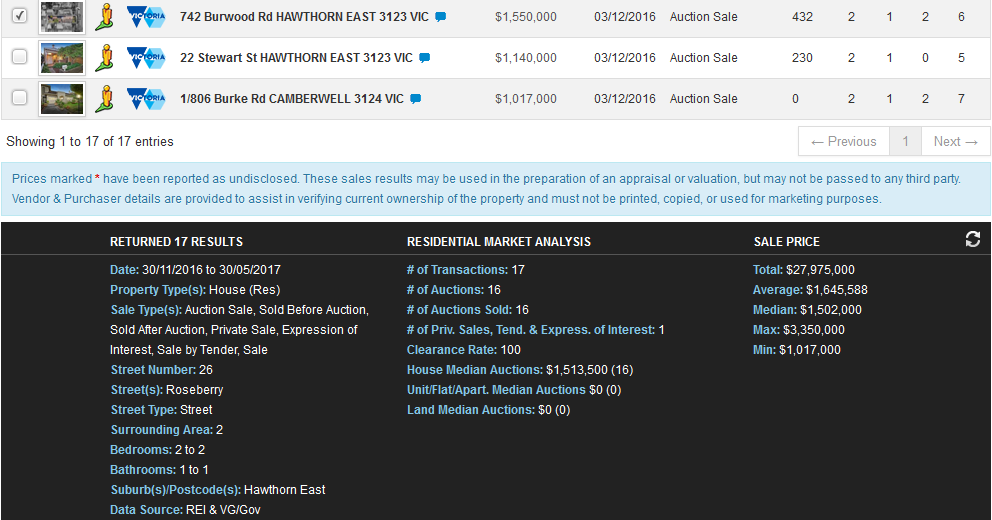
Task: Open street view for 22 Stewart St
Action: click(x=104, y=58)
